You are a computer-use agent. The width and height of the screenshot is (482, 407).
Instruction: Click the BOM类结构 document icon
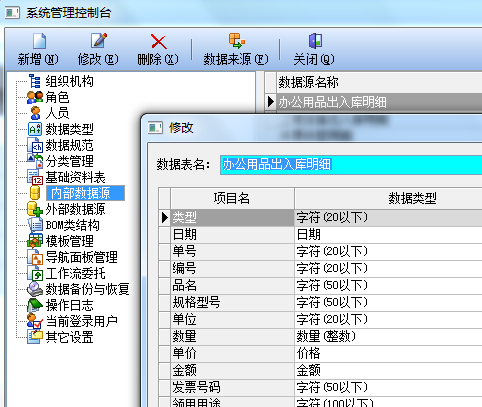point(35,225)
